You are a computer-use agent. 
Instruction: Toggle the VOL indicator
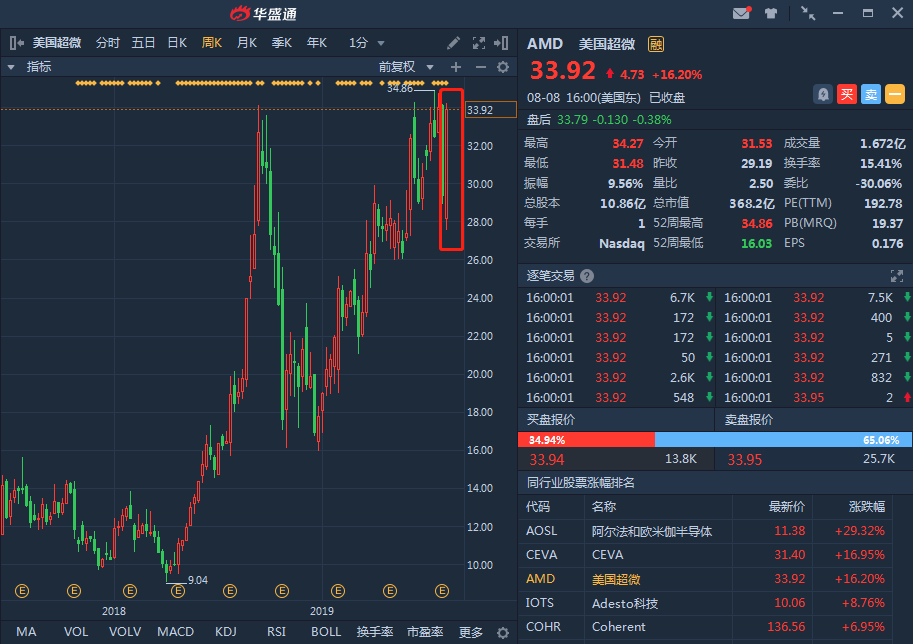tap(76, 632)
